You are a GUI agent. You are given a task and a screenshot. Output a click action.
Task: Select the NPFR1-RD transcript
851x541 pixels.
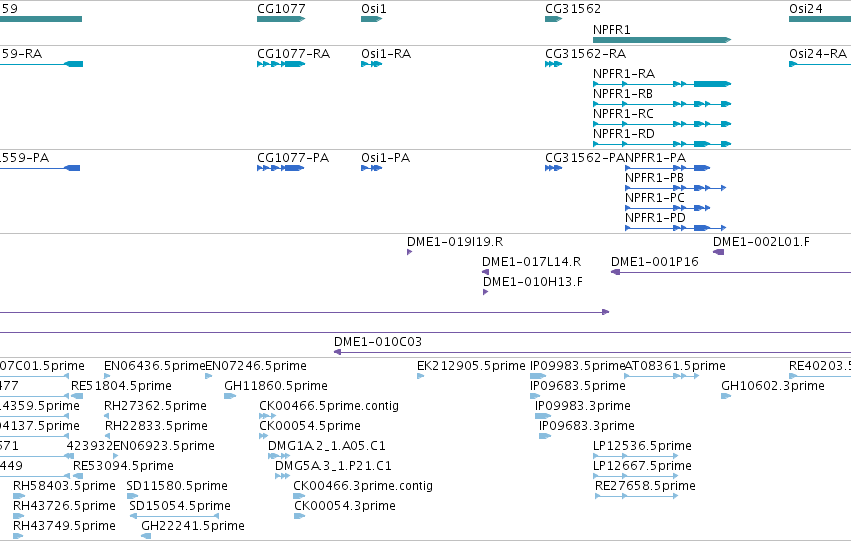(662, 144)
